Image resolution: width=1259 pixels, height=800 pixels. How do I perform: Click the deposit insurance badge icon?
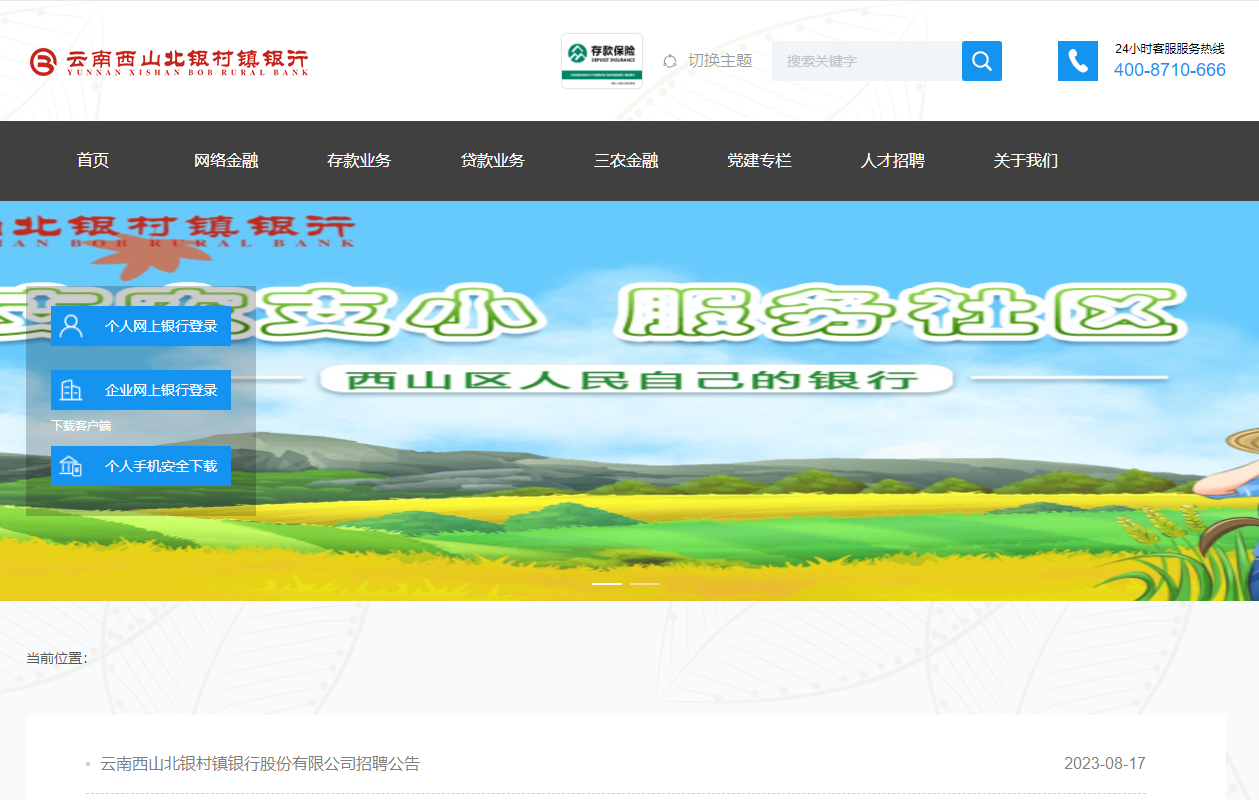point(601,61)
